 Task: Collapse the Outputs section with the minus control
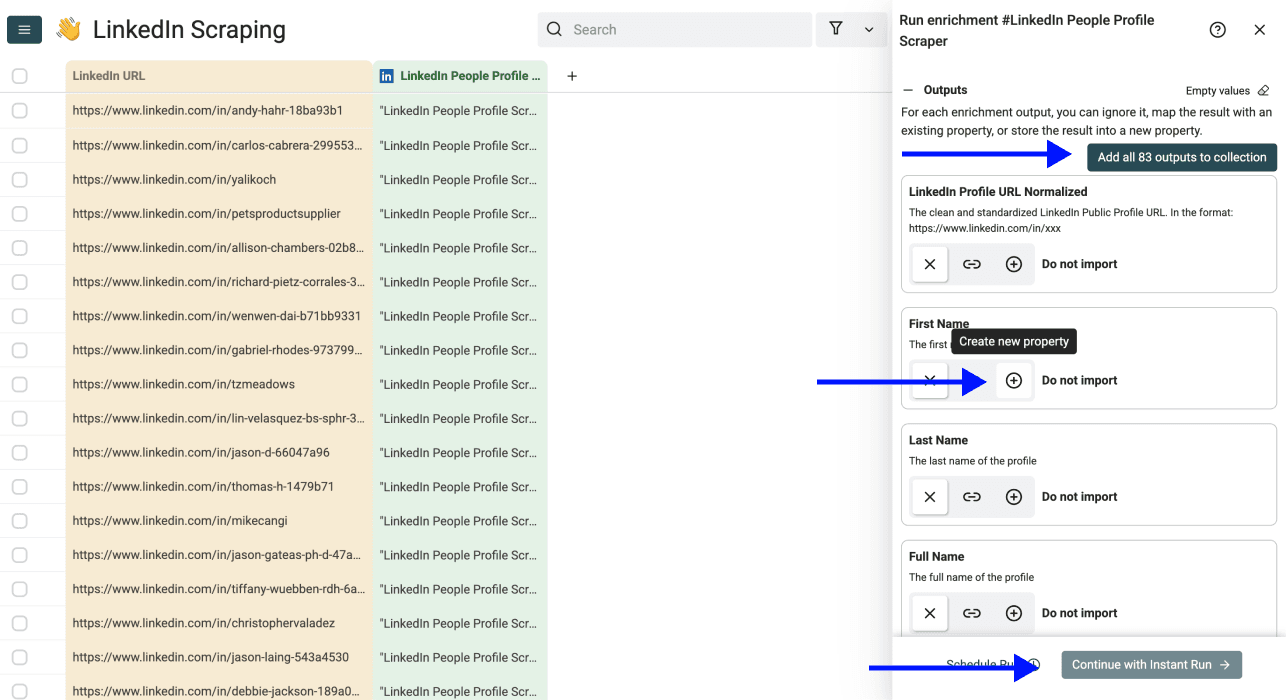click(908, 90)
